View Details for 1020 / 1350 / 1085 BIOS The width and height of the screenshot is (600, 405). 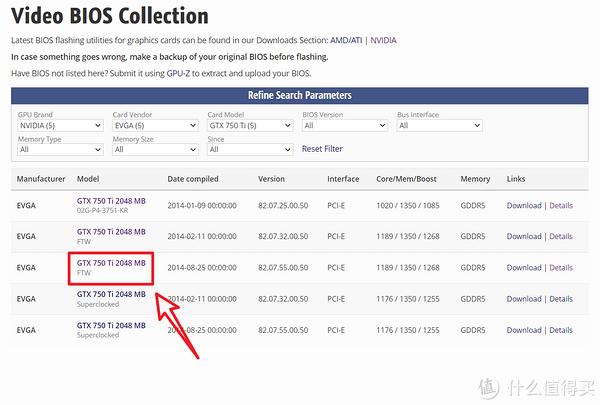(561, 206)
